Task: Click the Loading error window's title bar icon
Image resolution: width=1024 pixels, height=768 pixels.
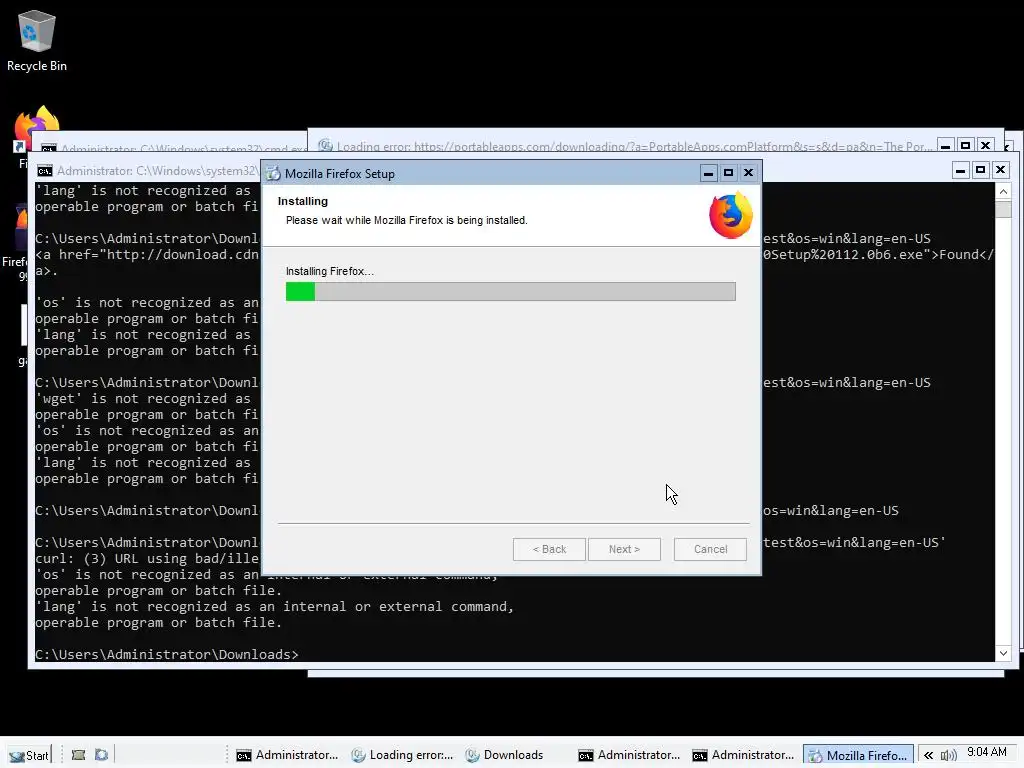Action: [x=325, y=146]
